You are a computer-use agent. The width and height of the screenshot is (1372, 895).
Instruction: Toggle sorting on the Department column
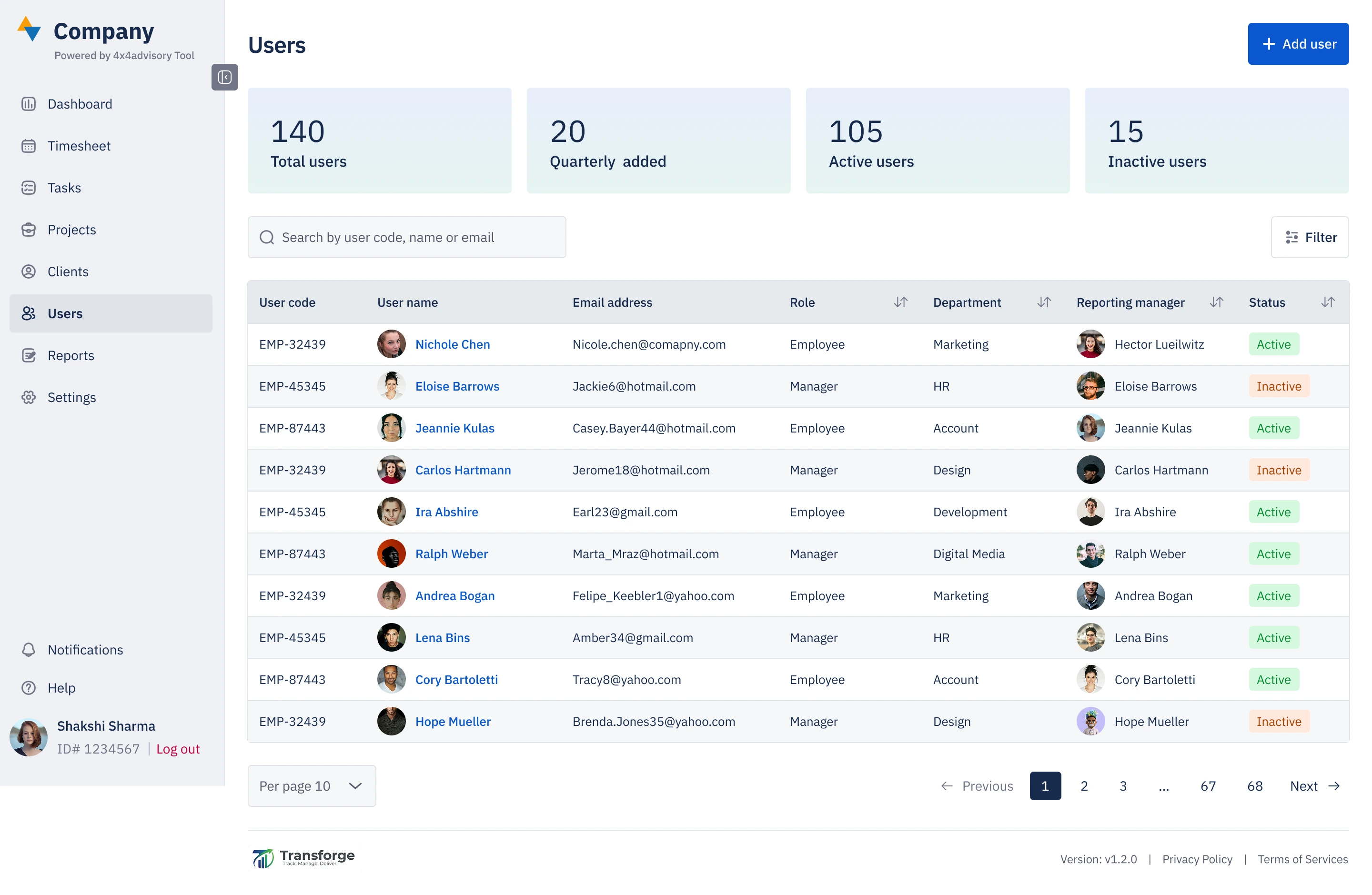coord(1044,302)
